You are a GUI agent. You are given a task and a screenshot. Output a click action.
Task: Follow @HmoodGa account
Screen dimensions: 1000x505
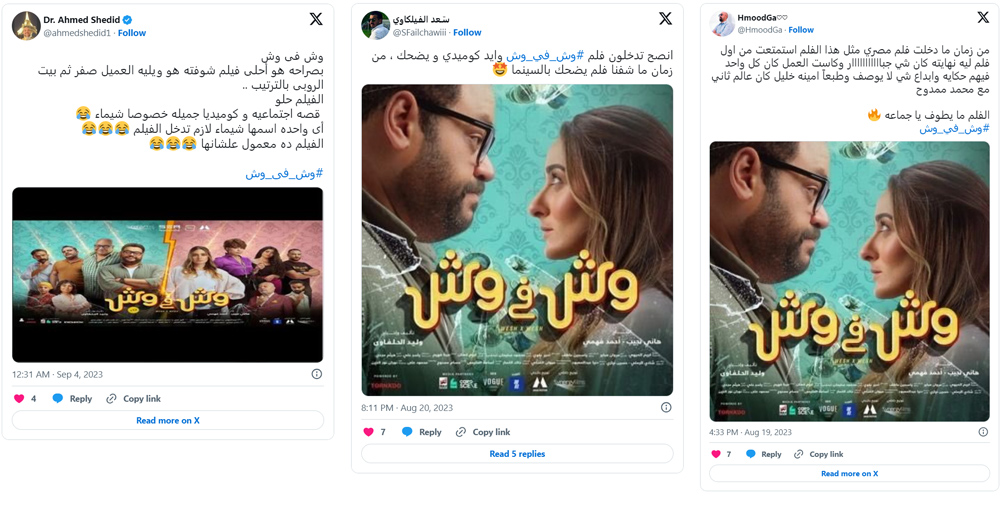[800, 30]
